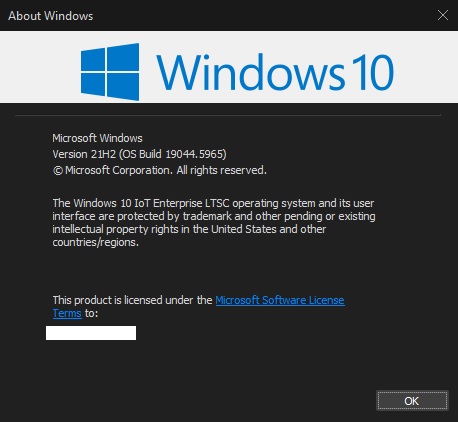This screenshot has width=458, height=422.
Task: Open the Microsoft Software License link
Action: pyautogui.click(x=280, y=300)
